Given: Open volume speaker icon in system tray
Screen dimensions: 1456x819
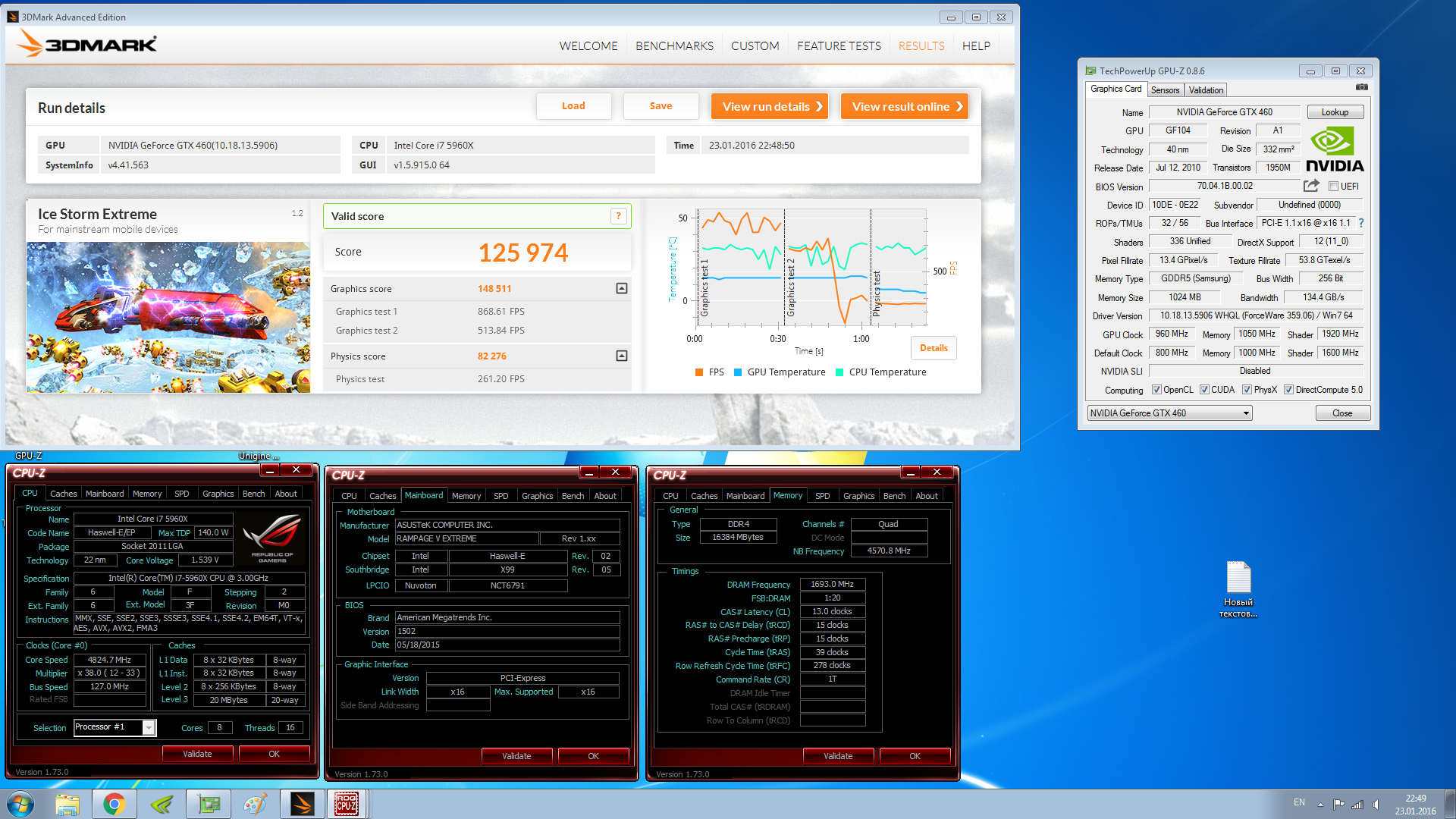Looking at the screenshot, I should (1376, 804).
